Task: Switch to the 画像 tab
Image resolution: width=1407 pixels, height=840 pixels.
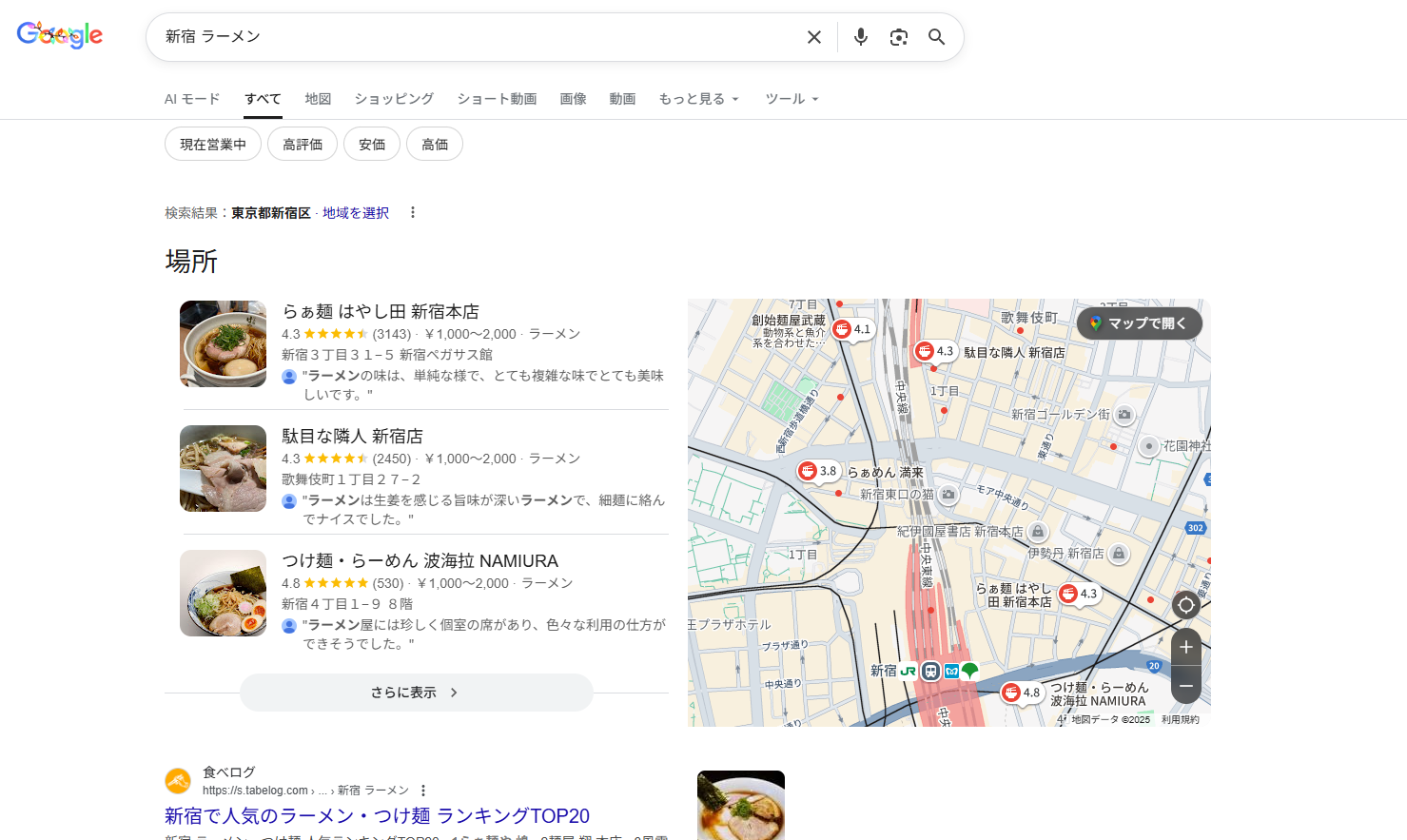Action: 573,99
